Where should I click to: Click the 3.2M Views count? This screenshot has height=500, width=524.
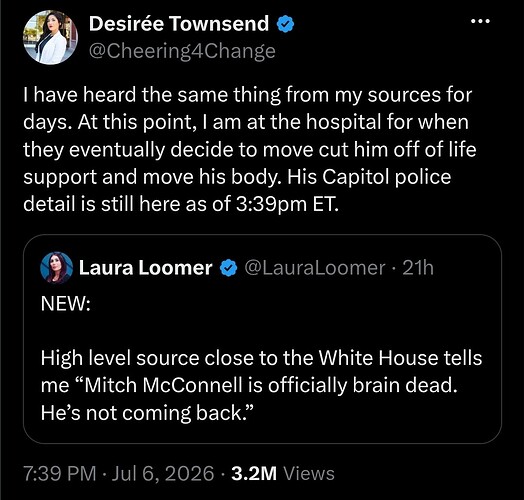tap(282, 474)
